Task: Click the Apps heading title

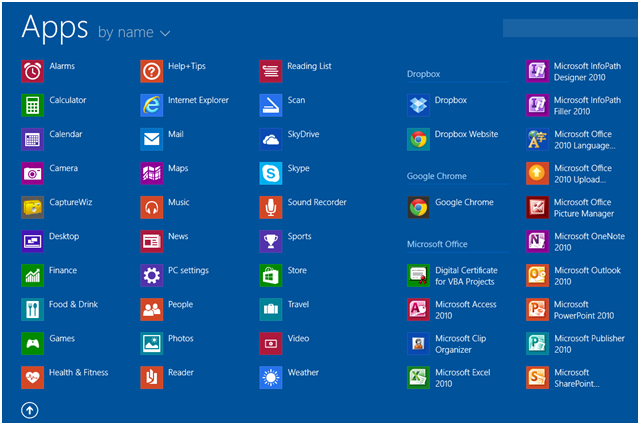Action: (55, 28)
